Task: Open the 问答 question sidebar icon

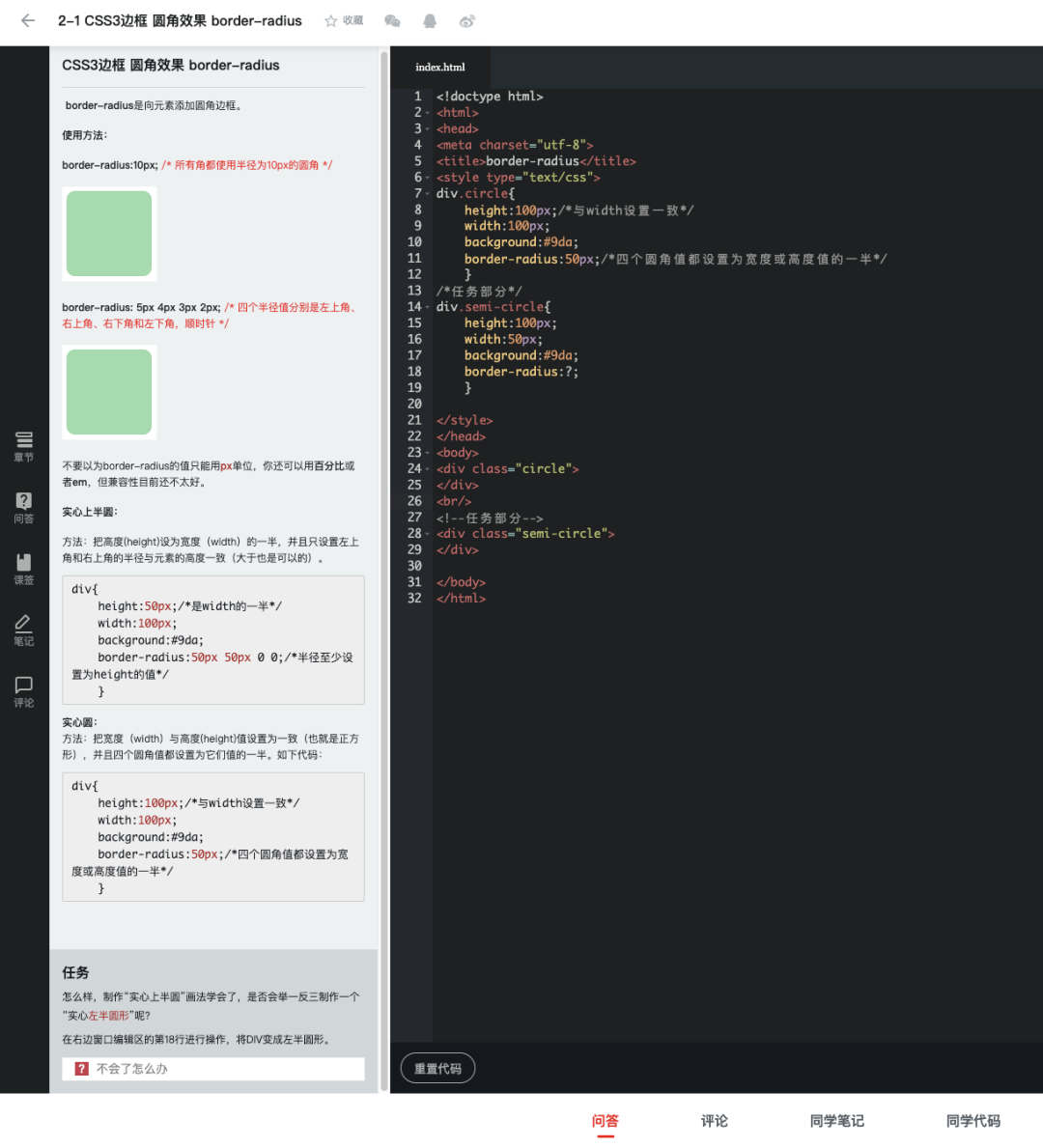Action: pyautogui.click(x=23, y=508)
